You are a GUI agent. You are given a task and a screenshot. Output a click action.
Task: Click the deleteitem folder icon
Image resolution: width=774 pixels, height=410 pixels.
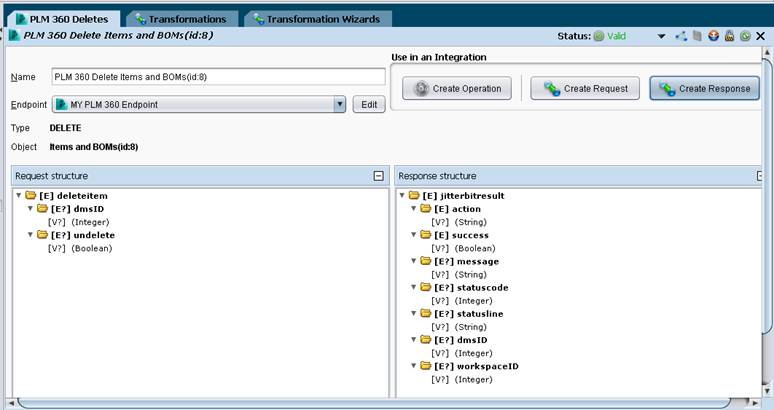click(x=31, y=195)
